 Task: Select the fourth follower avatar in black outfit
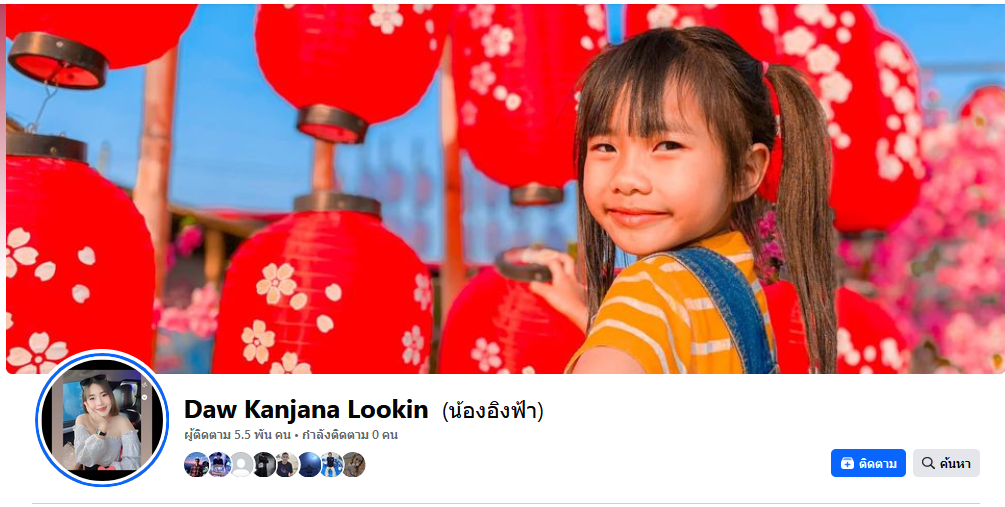click(x=263, y=464)
